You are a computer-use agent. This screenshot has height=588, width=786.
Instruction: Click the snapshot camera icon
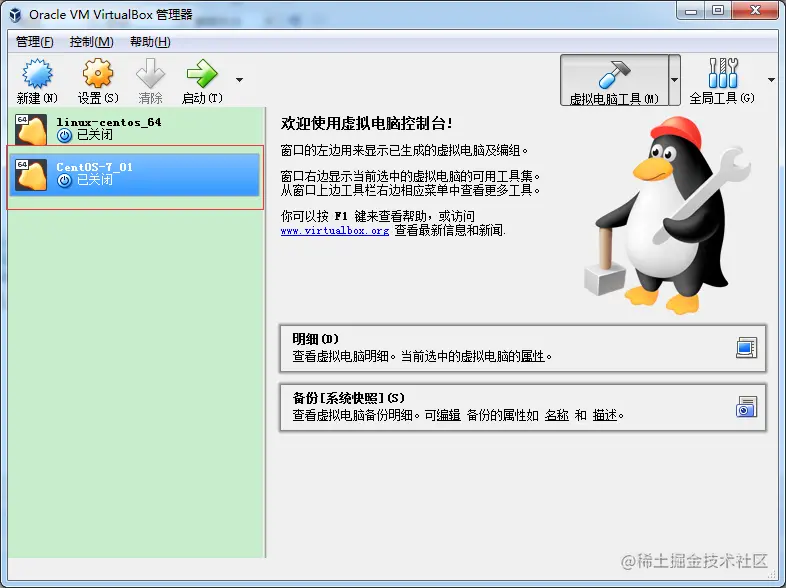[x=746, y=407]
